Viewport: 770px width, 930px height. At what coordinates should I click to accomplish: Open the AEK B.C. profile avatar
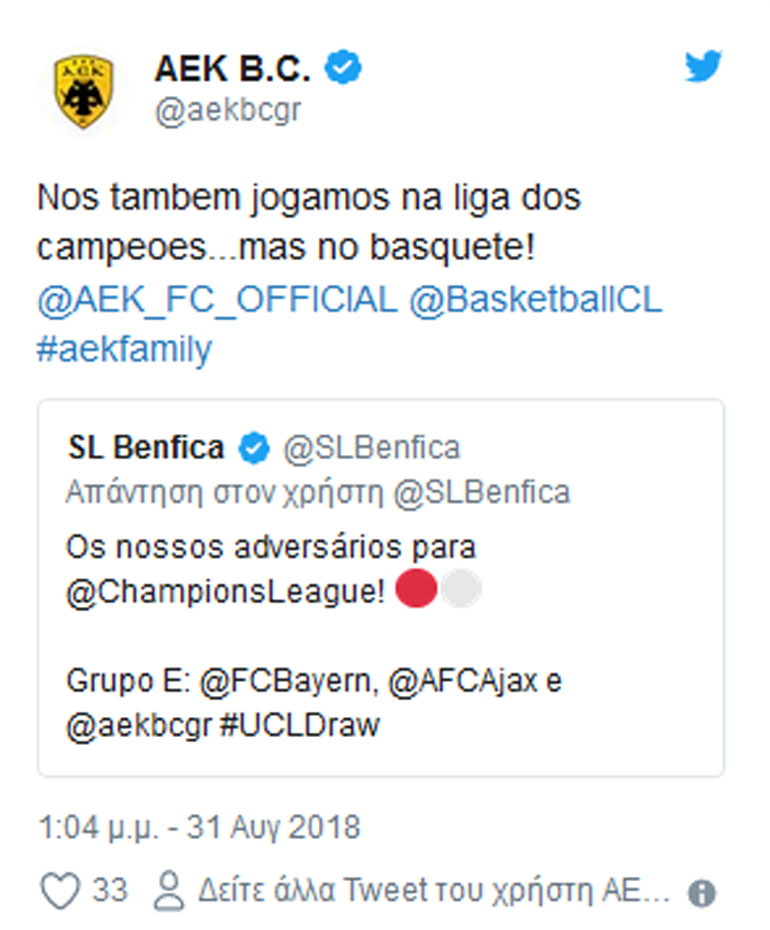pyautogui.click(x=83, y=92)
